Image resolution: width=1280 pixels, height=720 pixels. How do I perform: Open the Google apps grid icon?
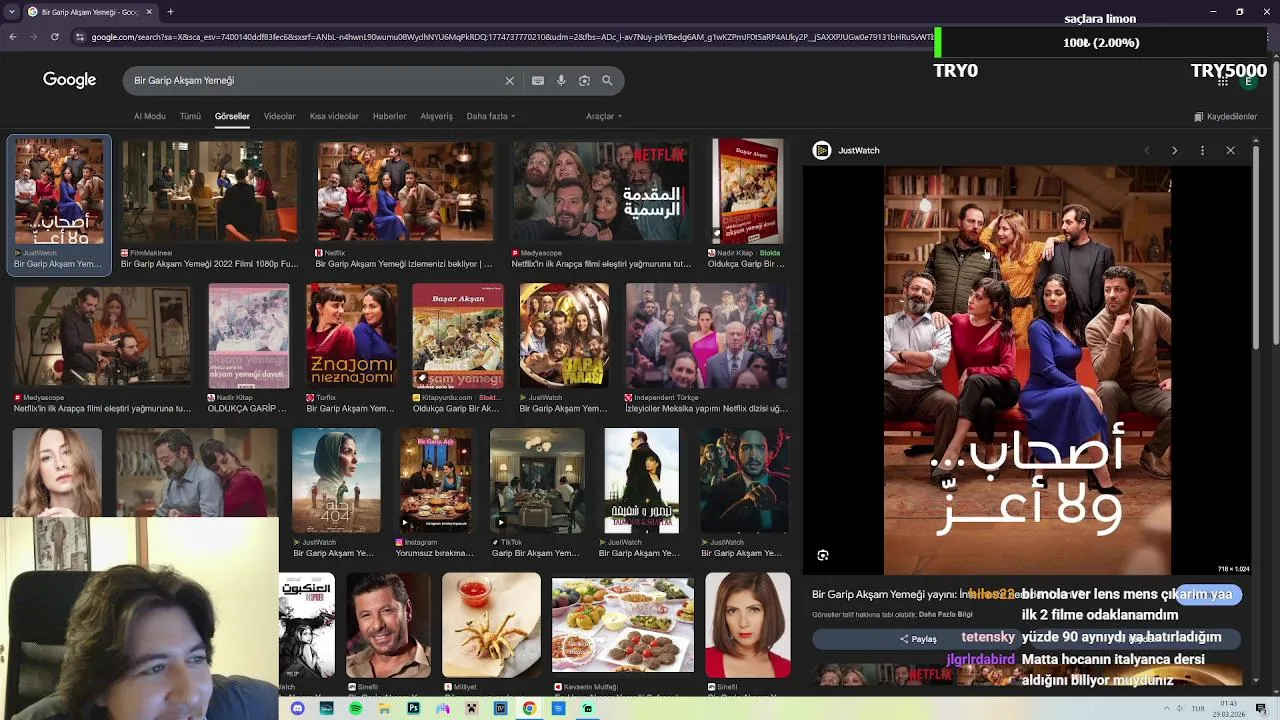[x=1222, y=81]
